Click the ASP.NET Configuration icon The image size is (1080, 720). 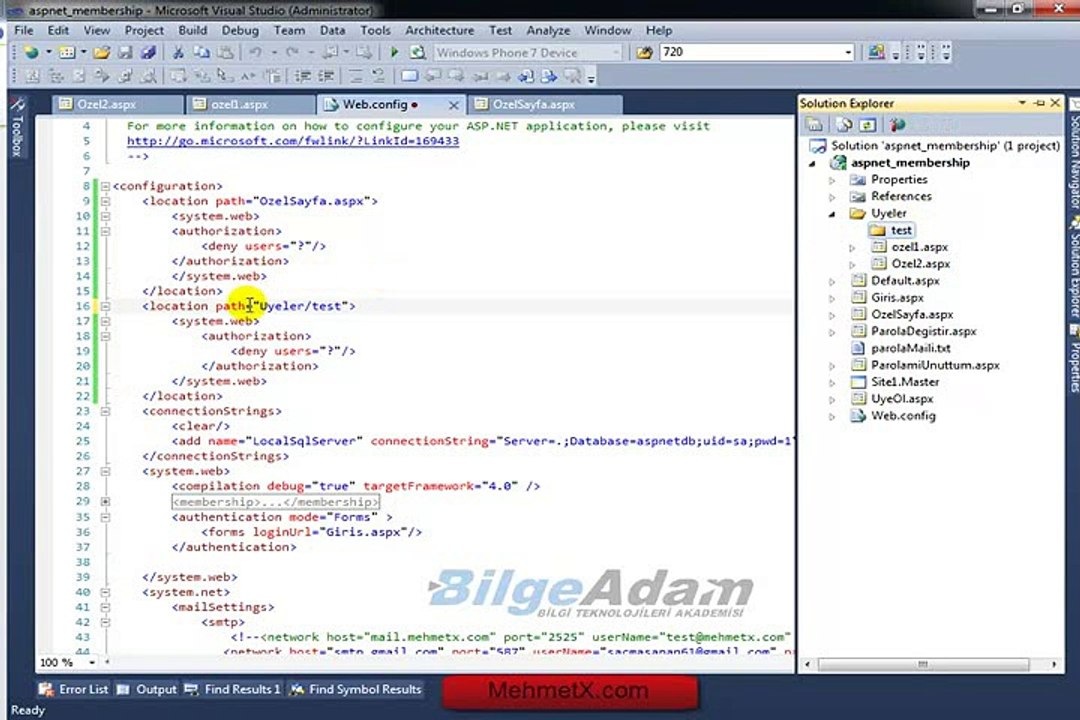pos(897,125)
